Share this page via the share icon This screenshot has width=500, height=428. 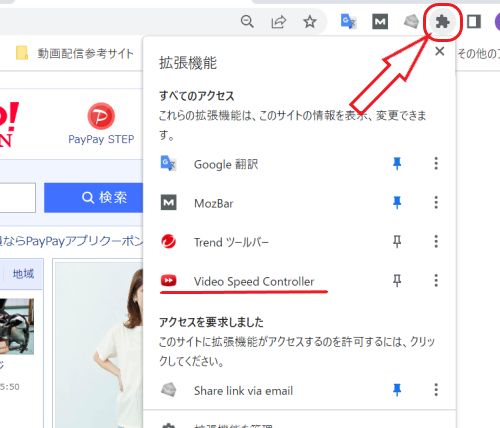278,22
